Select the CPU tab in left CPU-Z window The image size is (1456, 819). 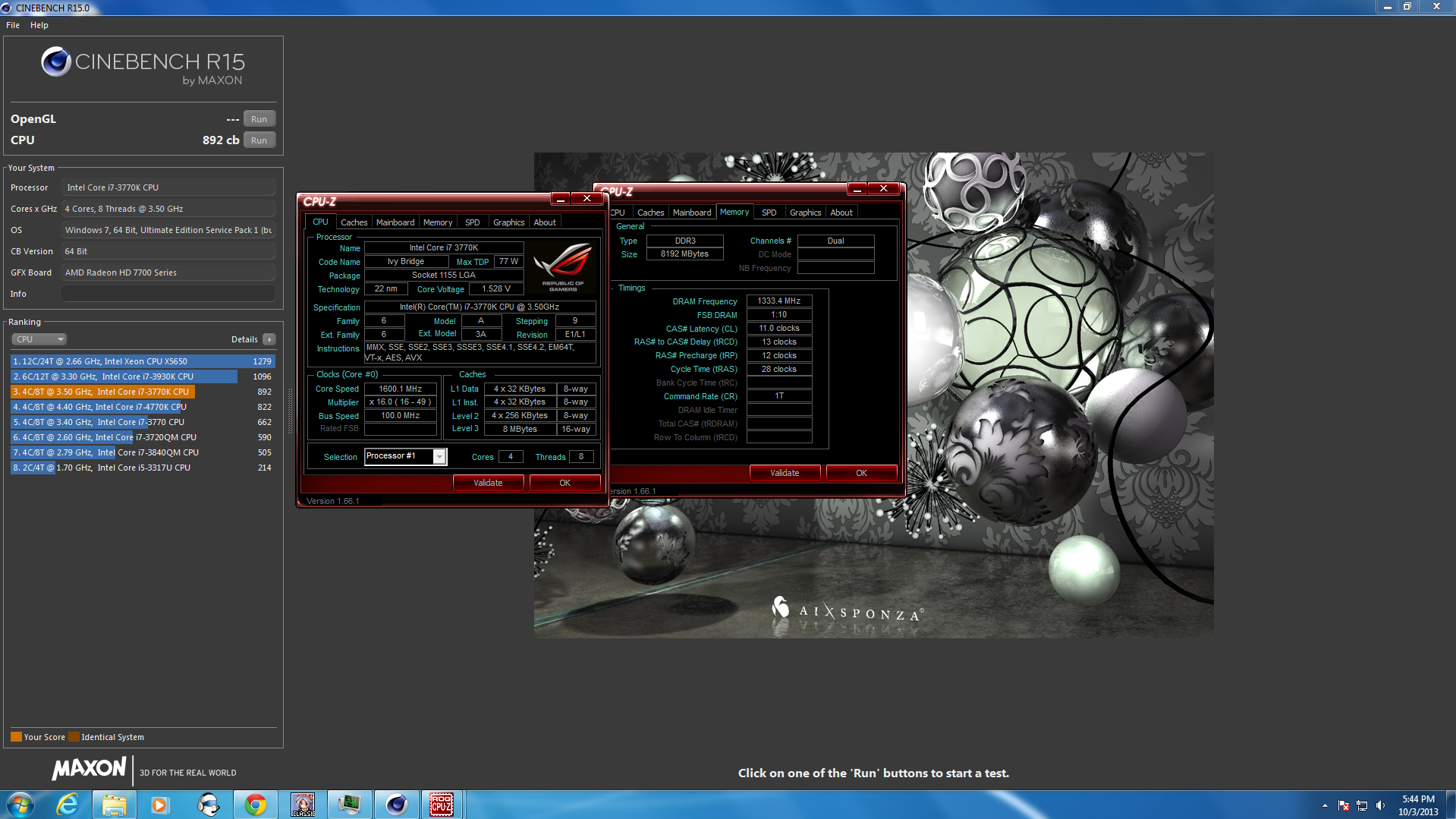coord(320,222)
